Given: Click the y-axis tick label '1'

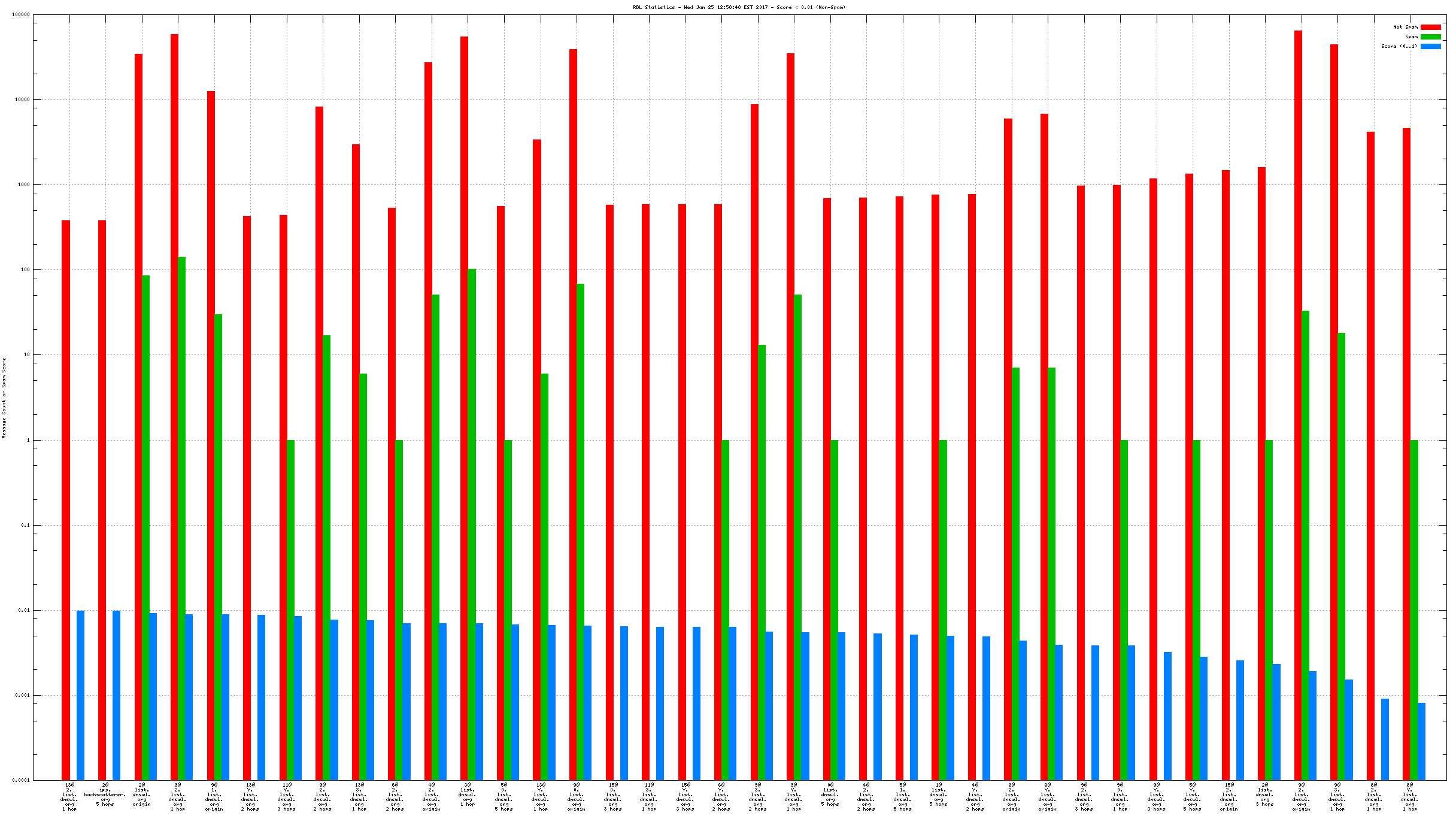Looking at the screenshot, I should tap(28, 440).
